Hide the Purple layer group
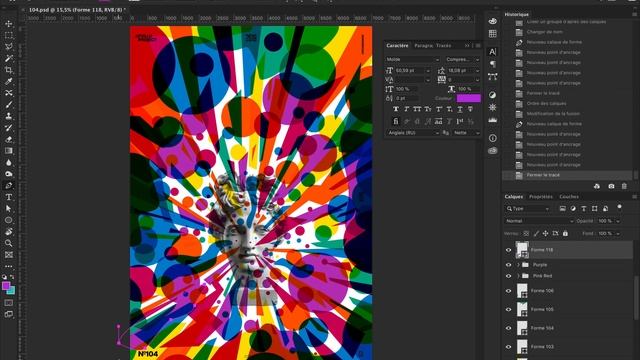Viewport: 640px width, 360px height. pyautogui.click(x=508, y=265)
